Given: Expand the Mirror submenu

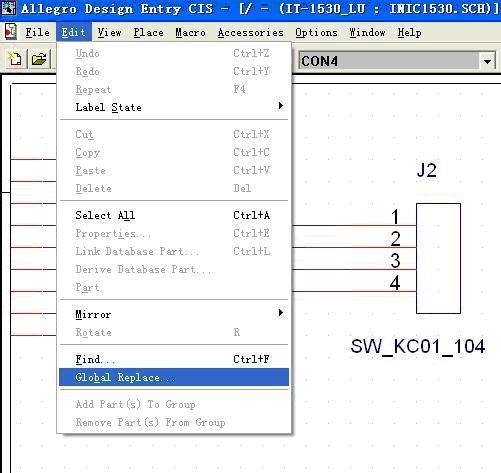Looking at the screenshot, I should (174, 314).
